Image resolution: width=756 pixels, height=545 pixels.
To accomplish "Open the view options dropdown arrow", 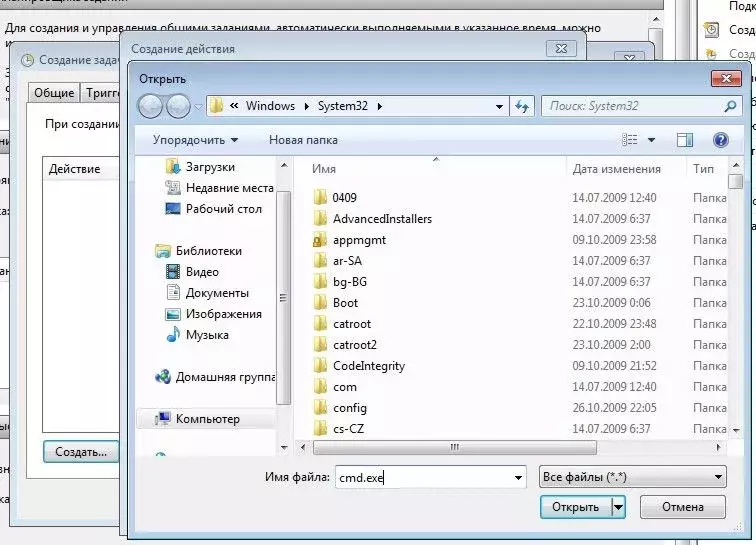I will 651,140.
